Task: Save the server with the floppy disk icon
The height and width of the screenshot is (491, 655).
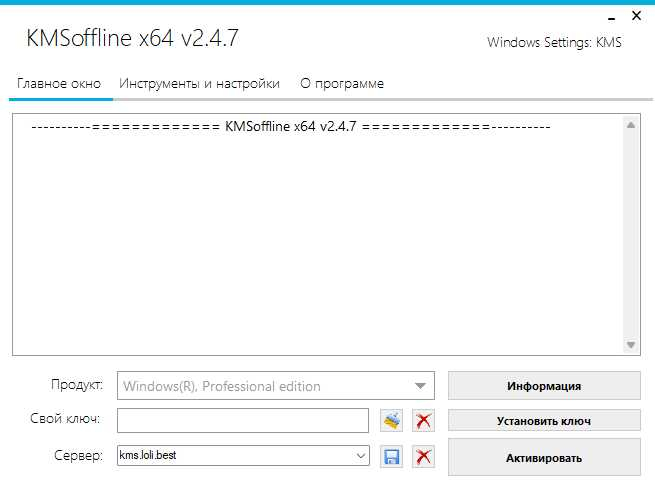Action: tap(391, 456)
